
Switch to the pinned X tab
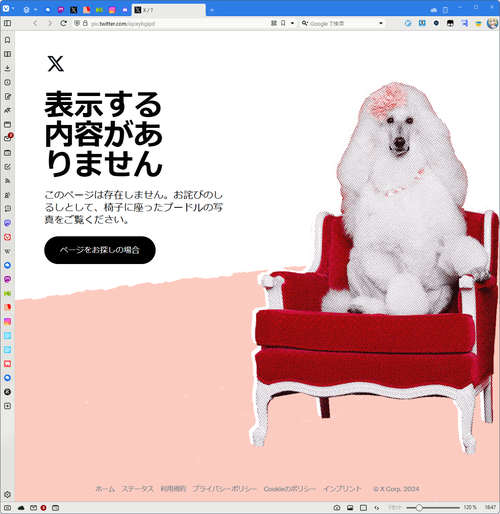[73, 10]
